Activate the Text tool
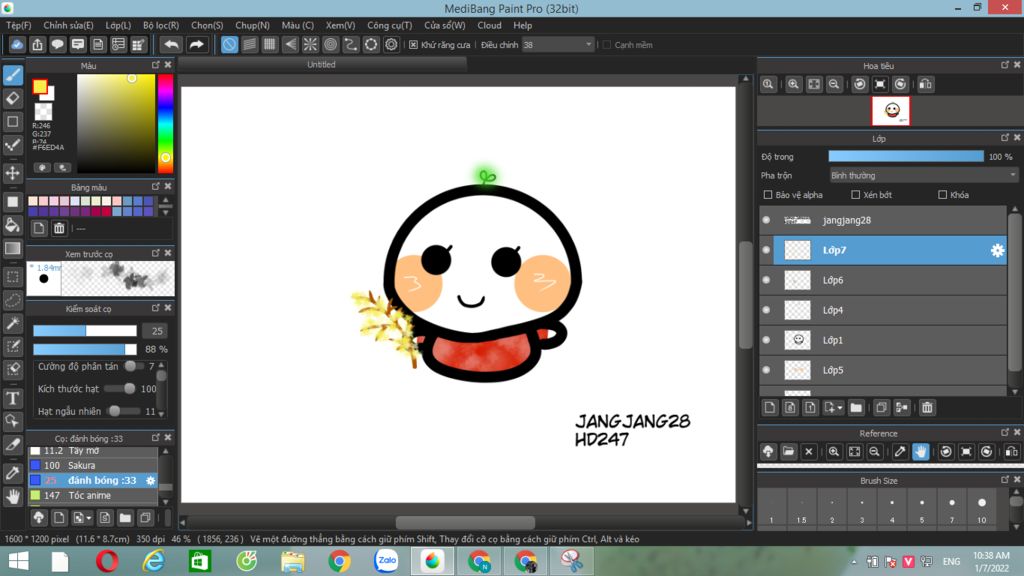The width and height of the screenshot is (1024, 576). (x=13, y=398)
